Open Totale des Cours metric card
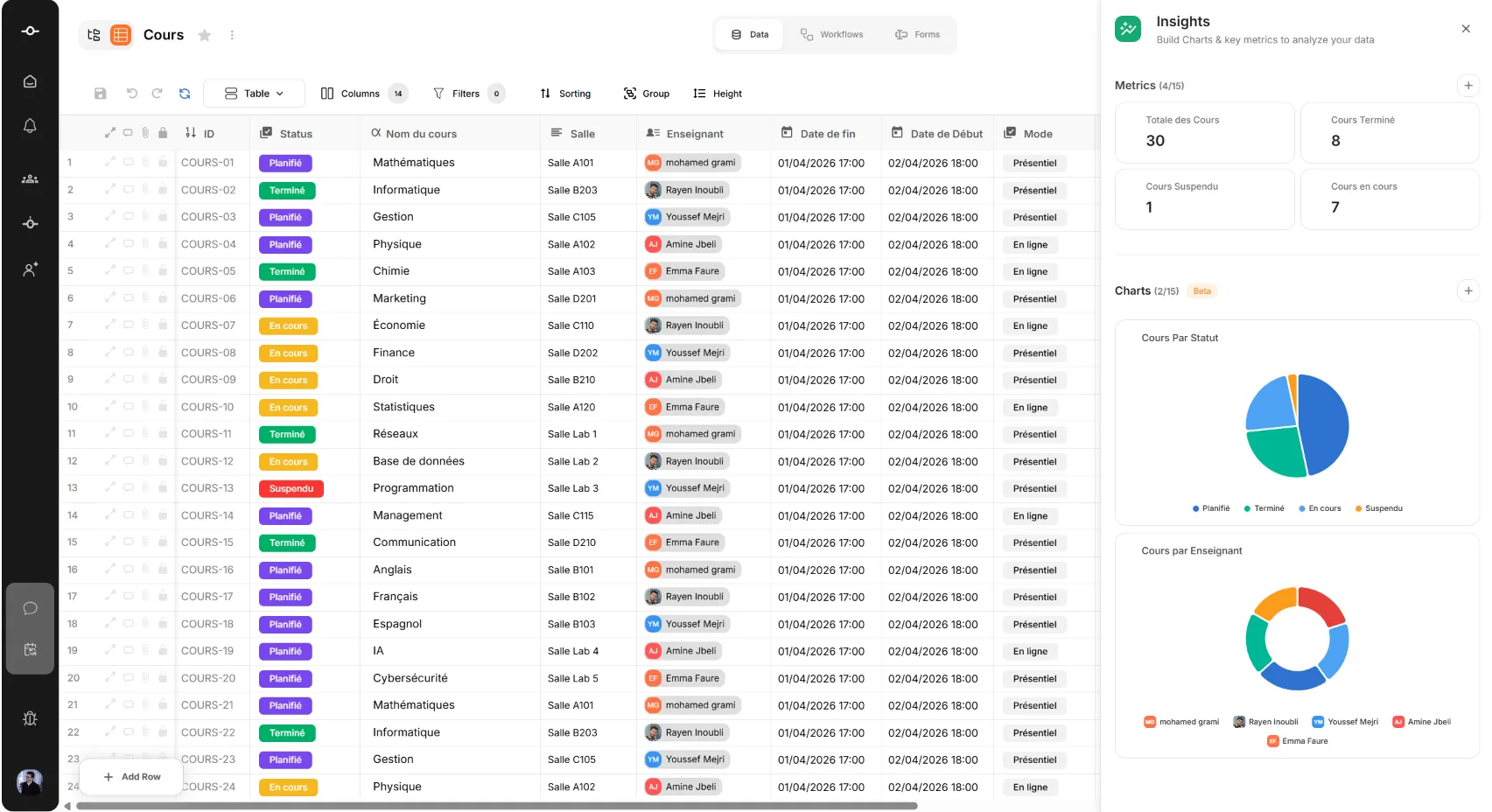This screenshot has height=812, width=1492. coord(1204,132)
